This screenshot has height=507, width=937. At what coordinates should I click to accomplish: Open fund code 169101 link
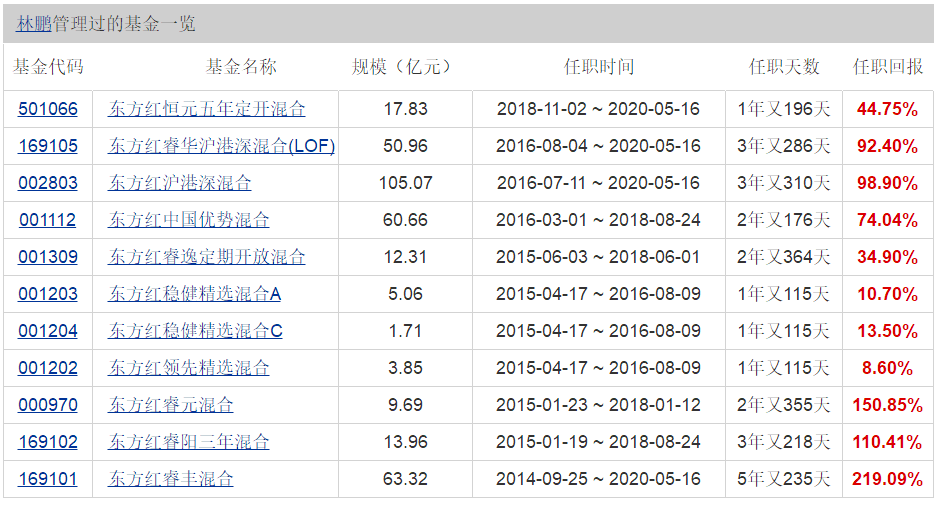pos(47,479)
